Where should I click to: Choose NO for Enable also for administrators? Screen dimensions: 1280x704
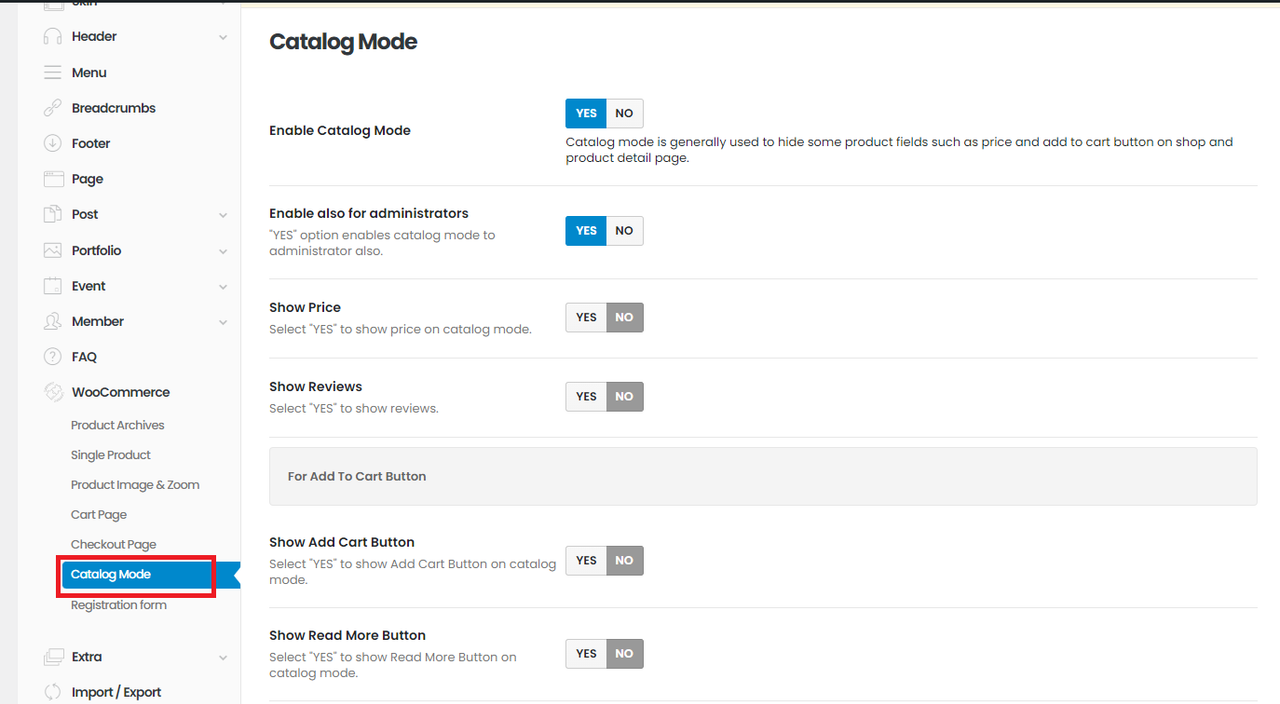pos(625,231)
